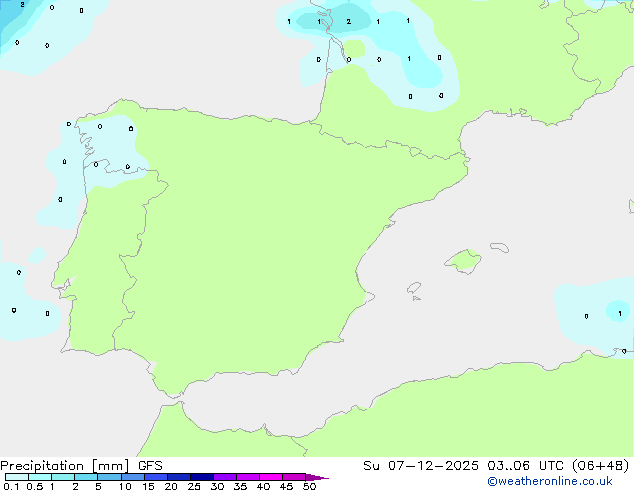
Task: Click the legend number '50'
Action: pos(309,486)
